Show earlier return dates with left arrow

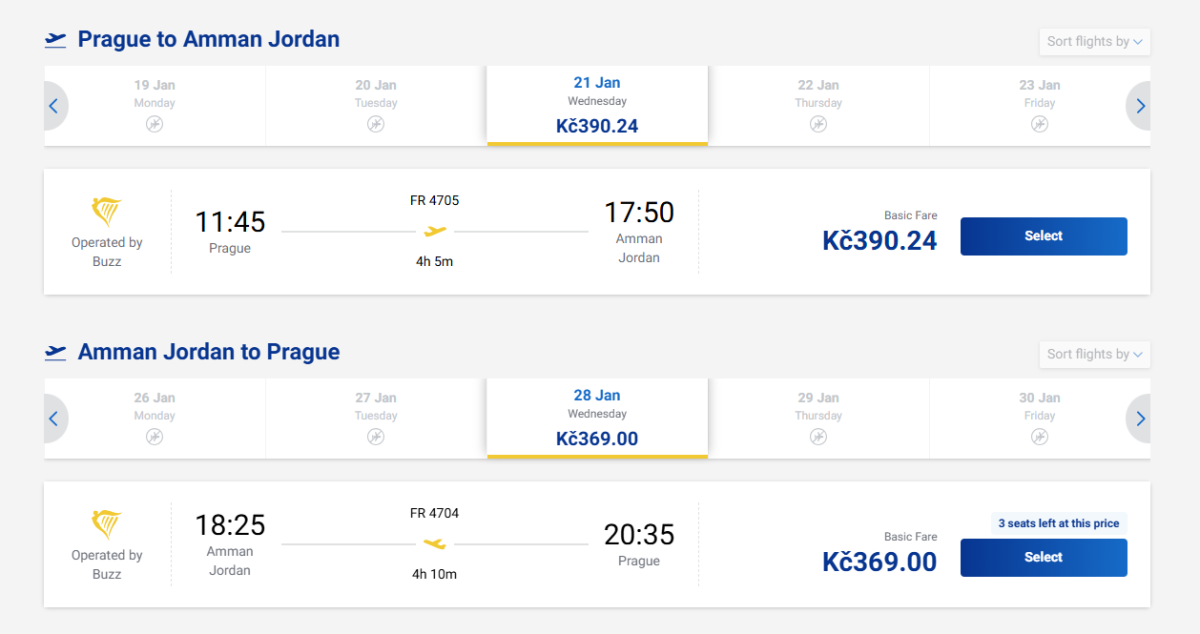[54, 419]
